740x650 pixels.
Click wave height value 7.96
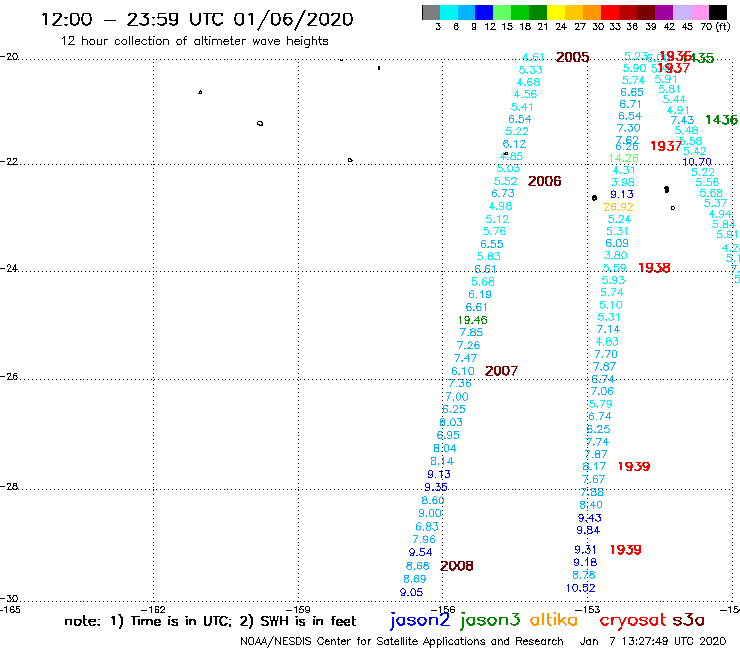point(424,539)
